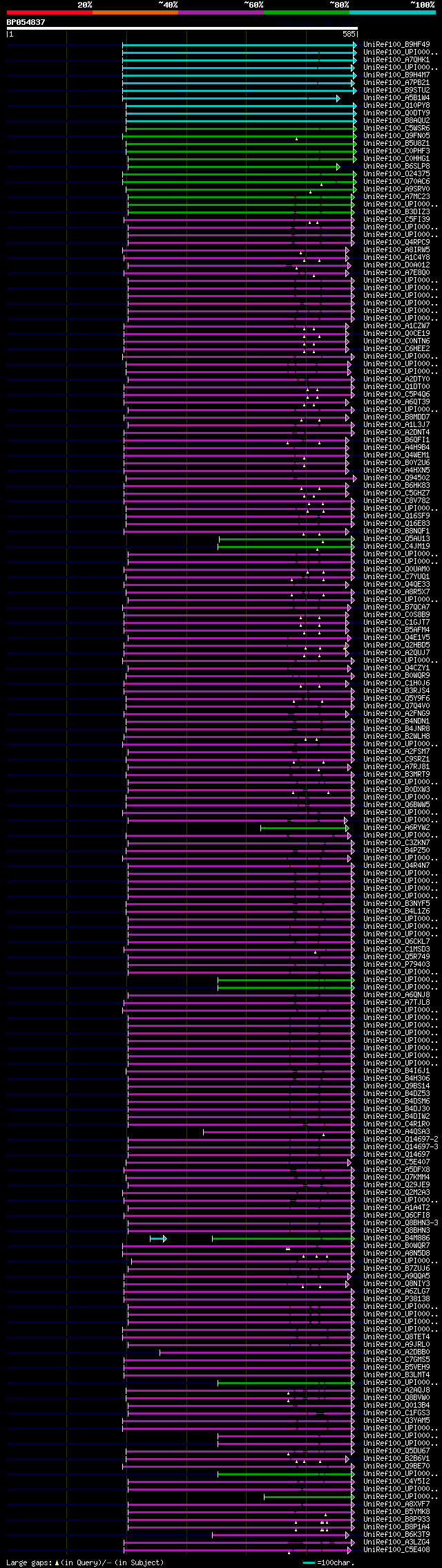Click hit label UniRef100_C0NTN6
Image resolution: width=442 pixels, height=1568 pixels.
396,341
